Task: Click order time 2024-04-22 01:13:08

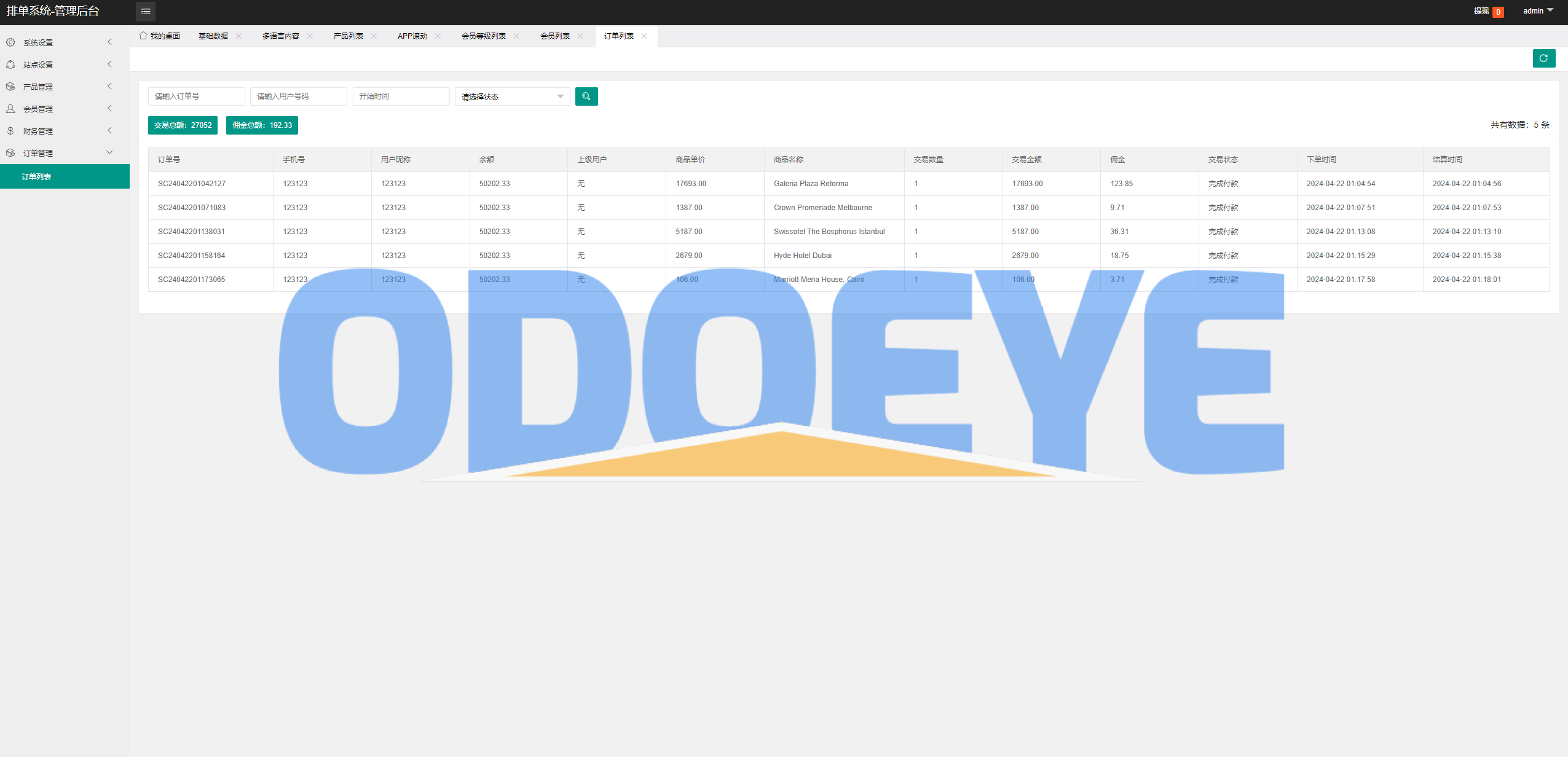Action: 1341,232
